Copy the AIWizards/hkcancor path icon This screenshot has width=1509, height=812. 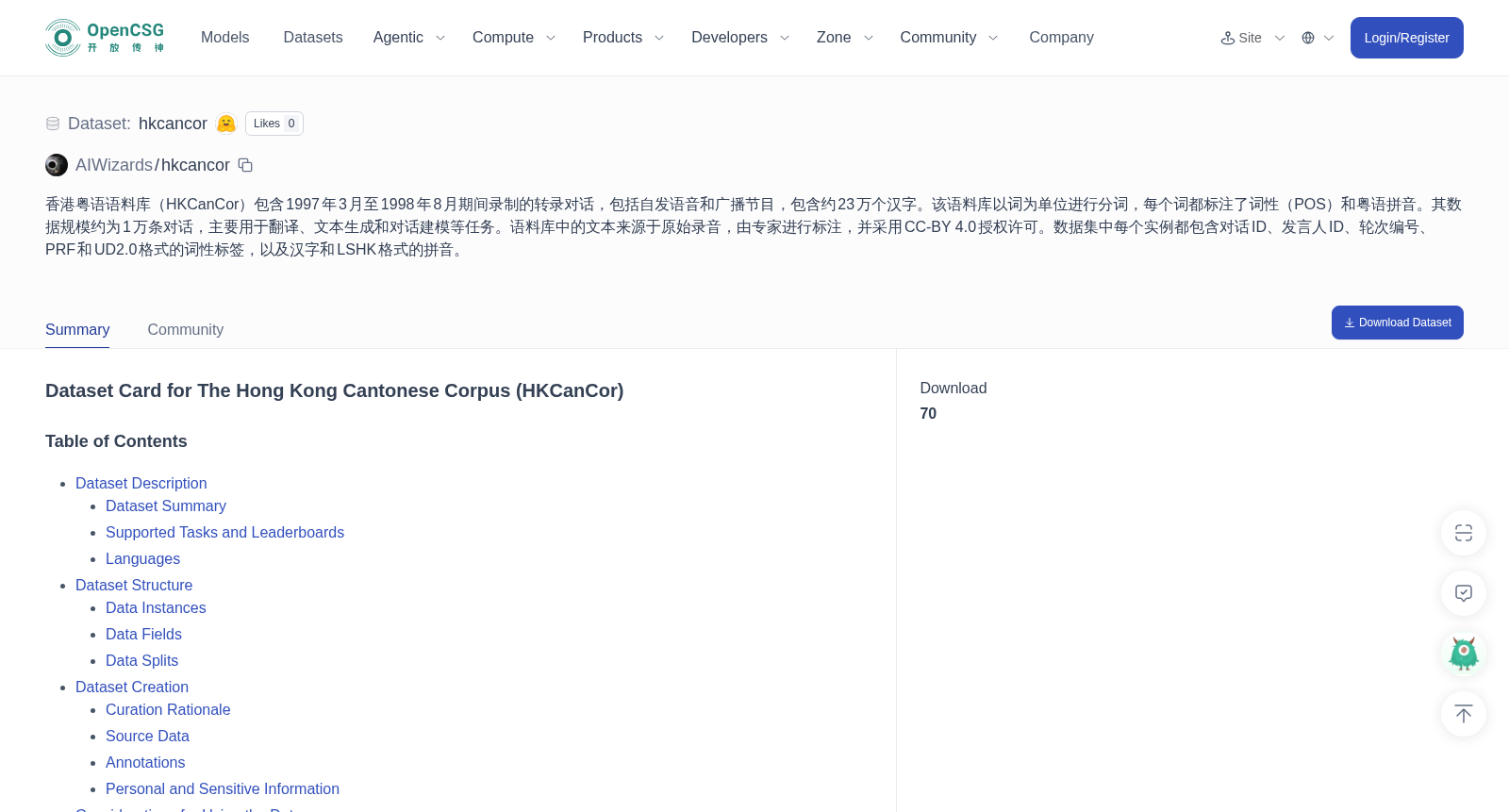(245, 165)
